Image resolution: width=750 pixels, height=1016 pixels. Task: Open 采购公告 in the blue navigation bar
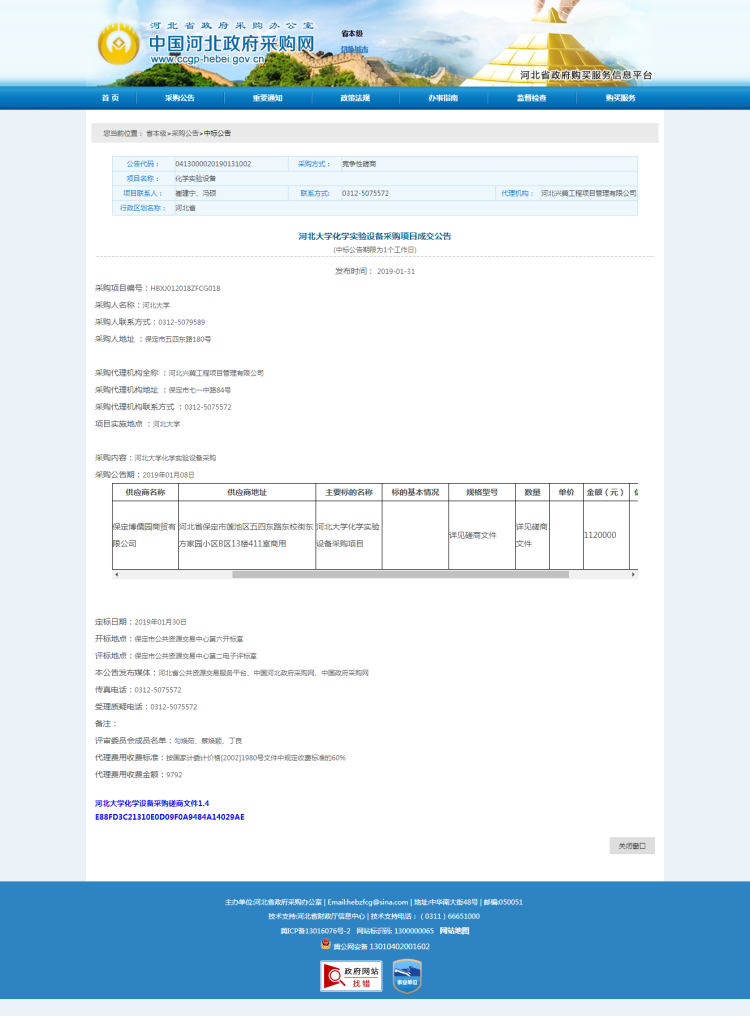180,98
